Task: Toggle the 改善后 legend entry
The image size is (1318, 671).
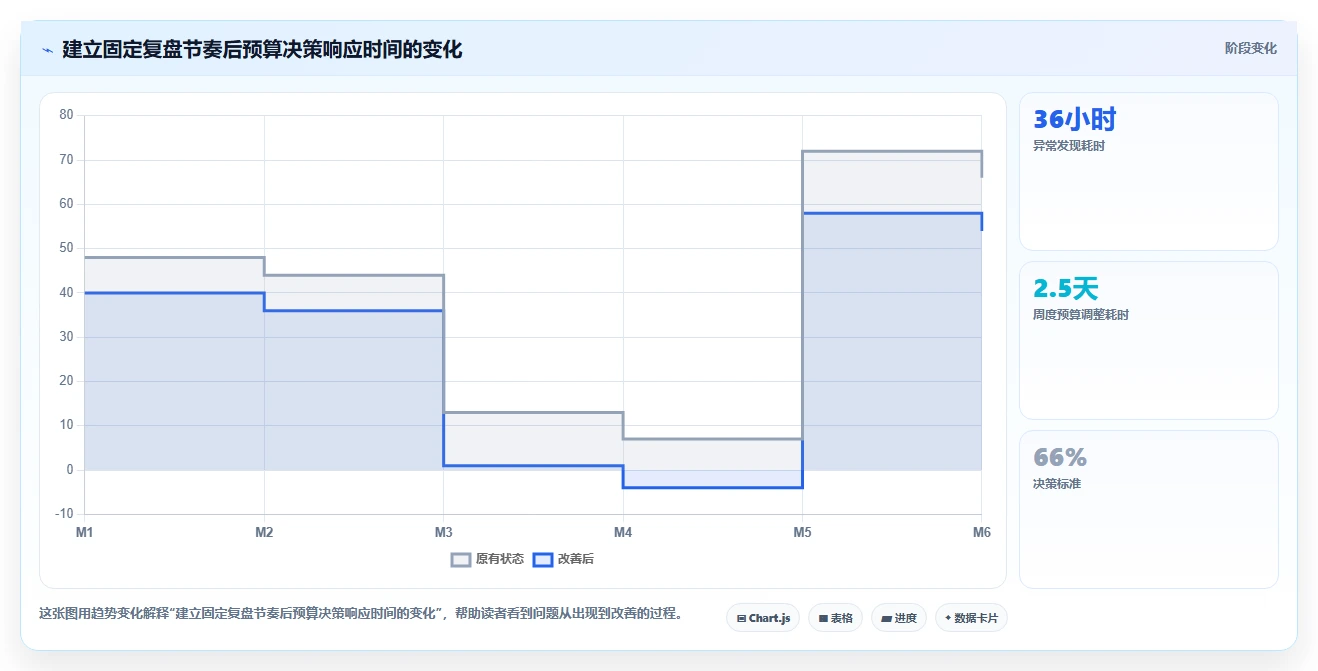Action: point(563,559)
